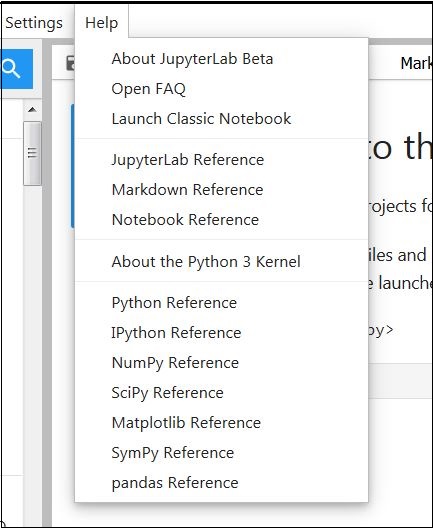Open SymPy Reference link
433x528 pixels.
coord(221,453)
